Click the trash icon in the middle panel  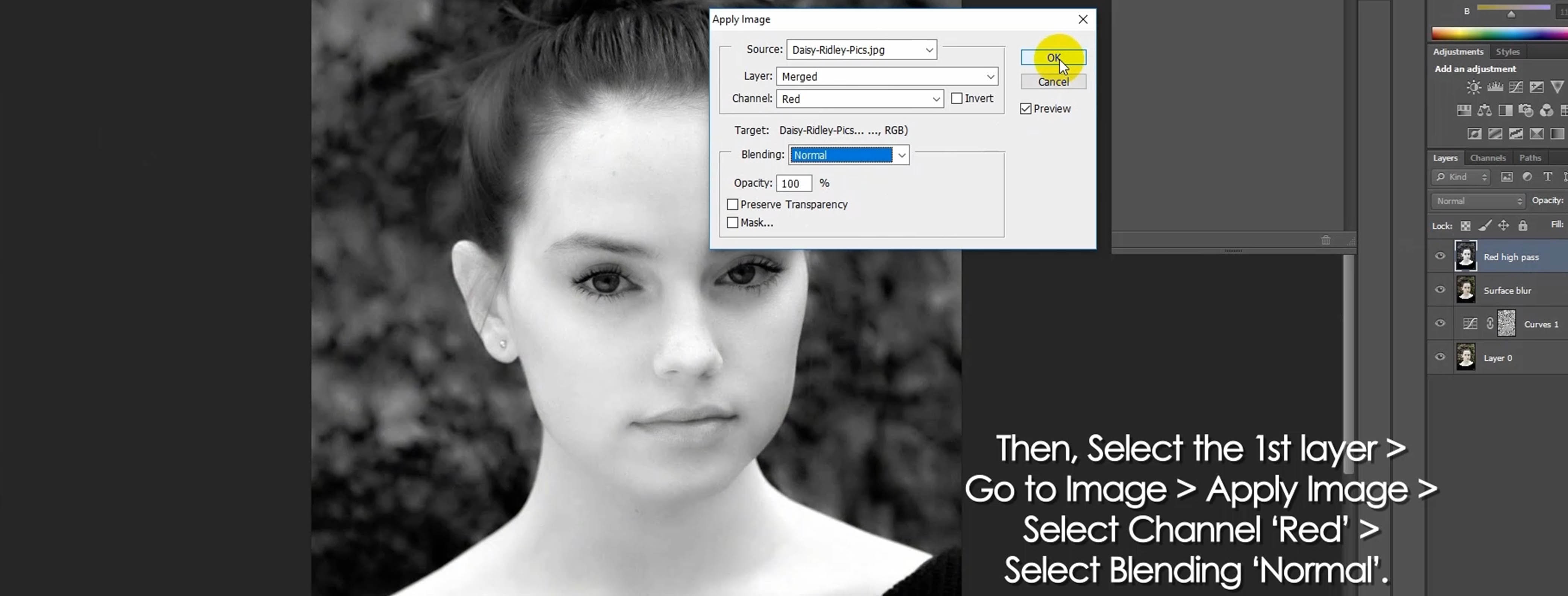pos(1326,240)
